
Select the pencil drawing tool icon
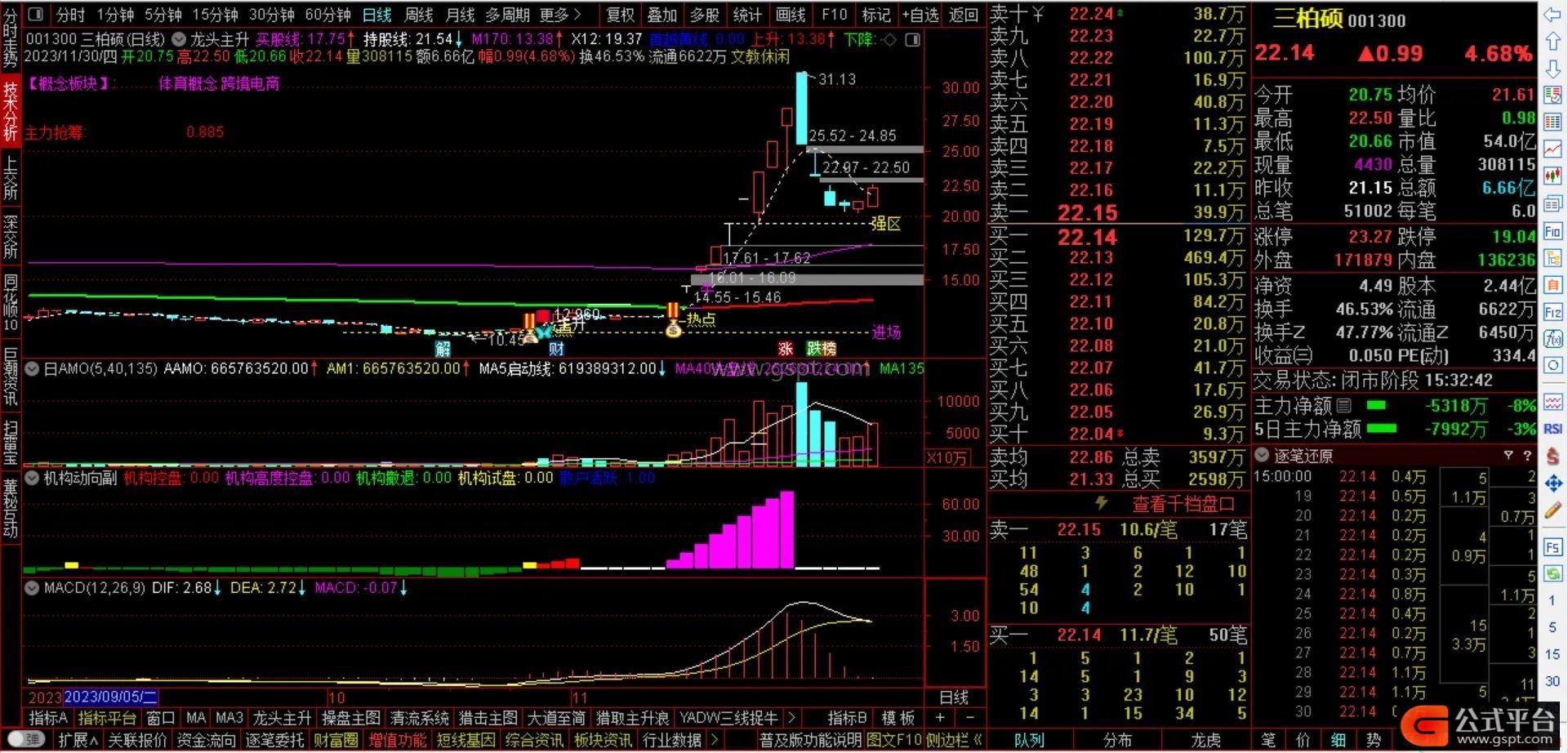[1552, 510]
